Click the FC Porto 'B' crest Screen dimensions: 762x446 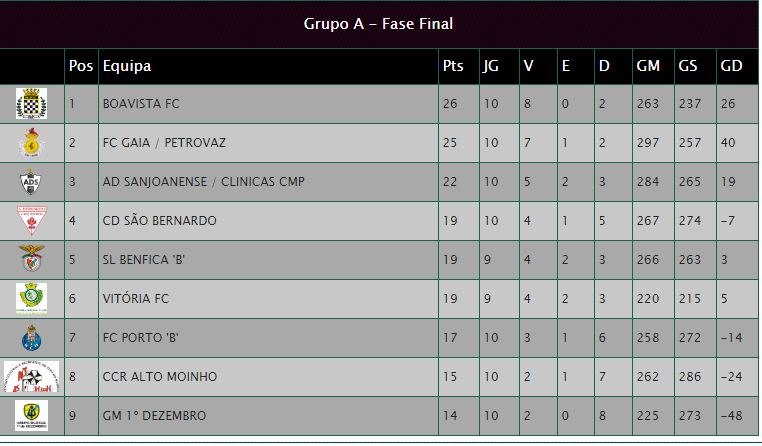tap(31, 338)
